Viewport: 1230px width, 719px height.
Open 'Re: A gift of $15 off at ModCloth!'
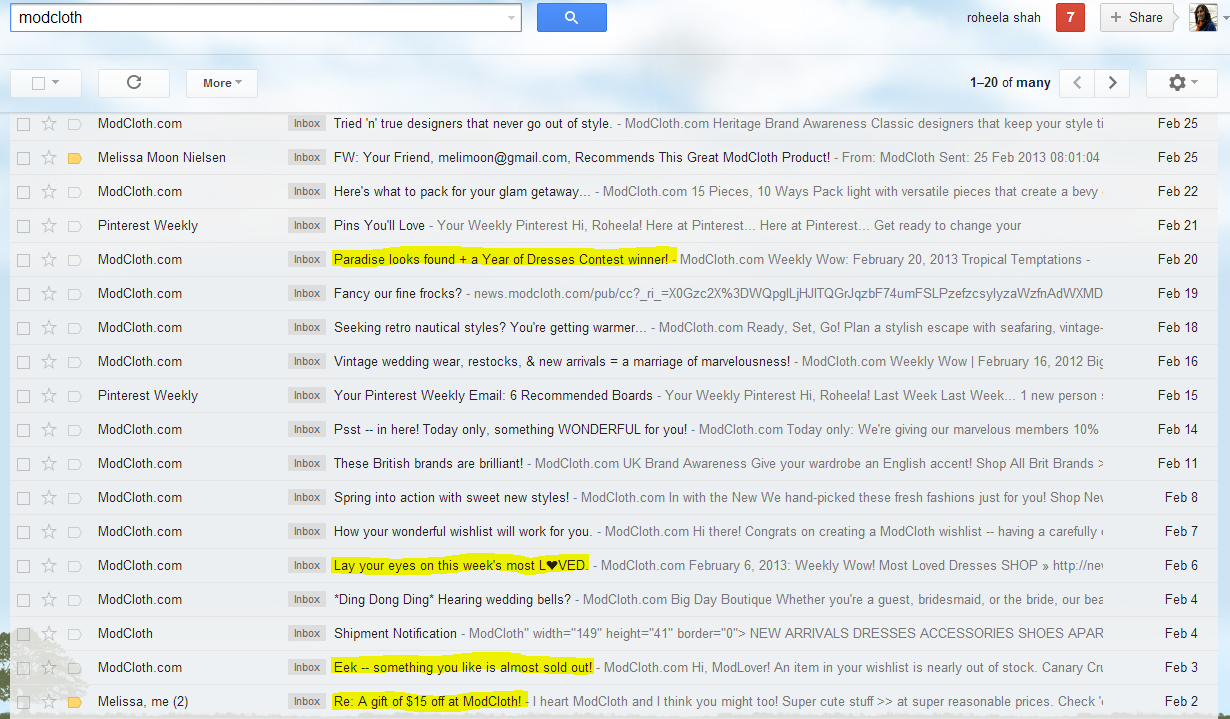[428, 701]
